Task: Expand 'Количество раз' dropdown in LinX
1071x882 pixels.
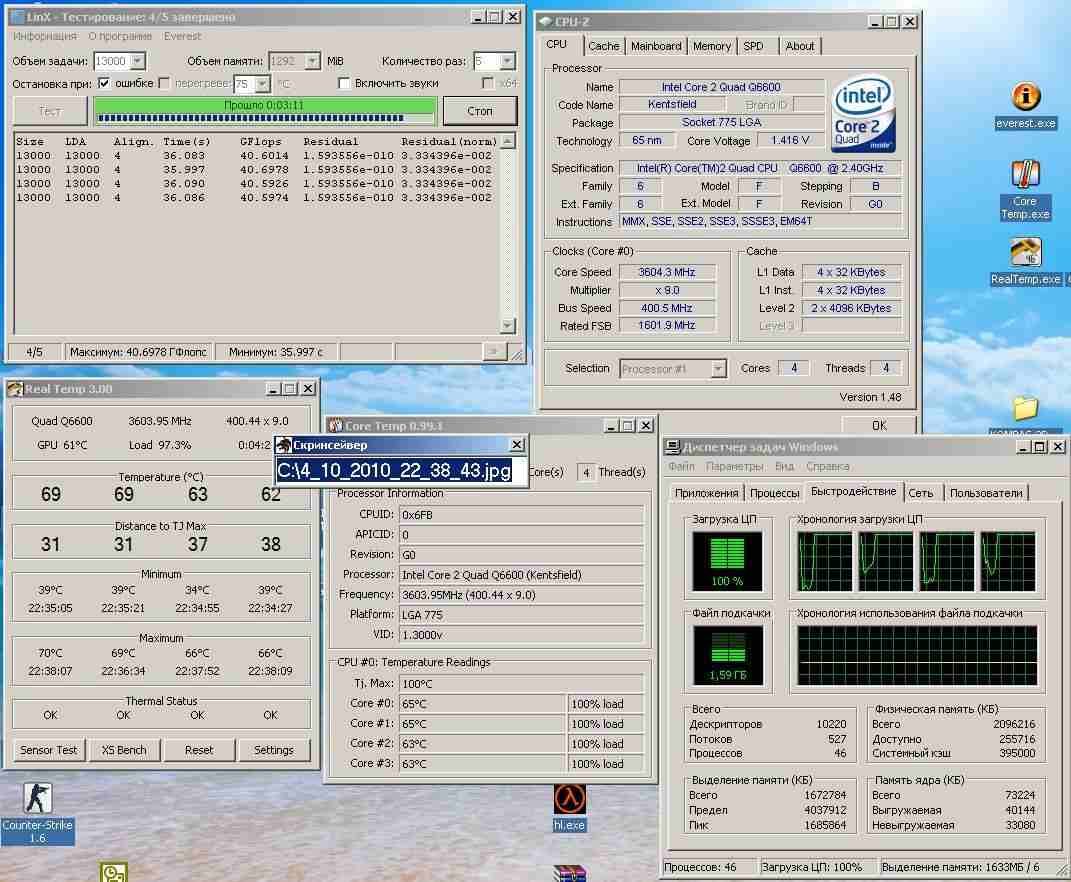Action: (x=507, y=61)
